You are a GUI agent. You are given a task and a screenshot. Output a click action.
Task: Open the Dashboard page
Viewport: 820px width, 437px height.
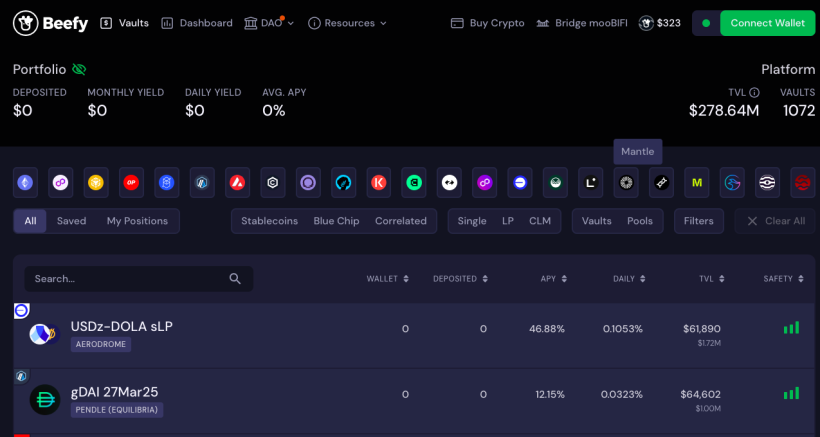[x=197, y=23]
